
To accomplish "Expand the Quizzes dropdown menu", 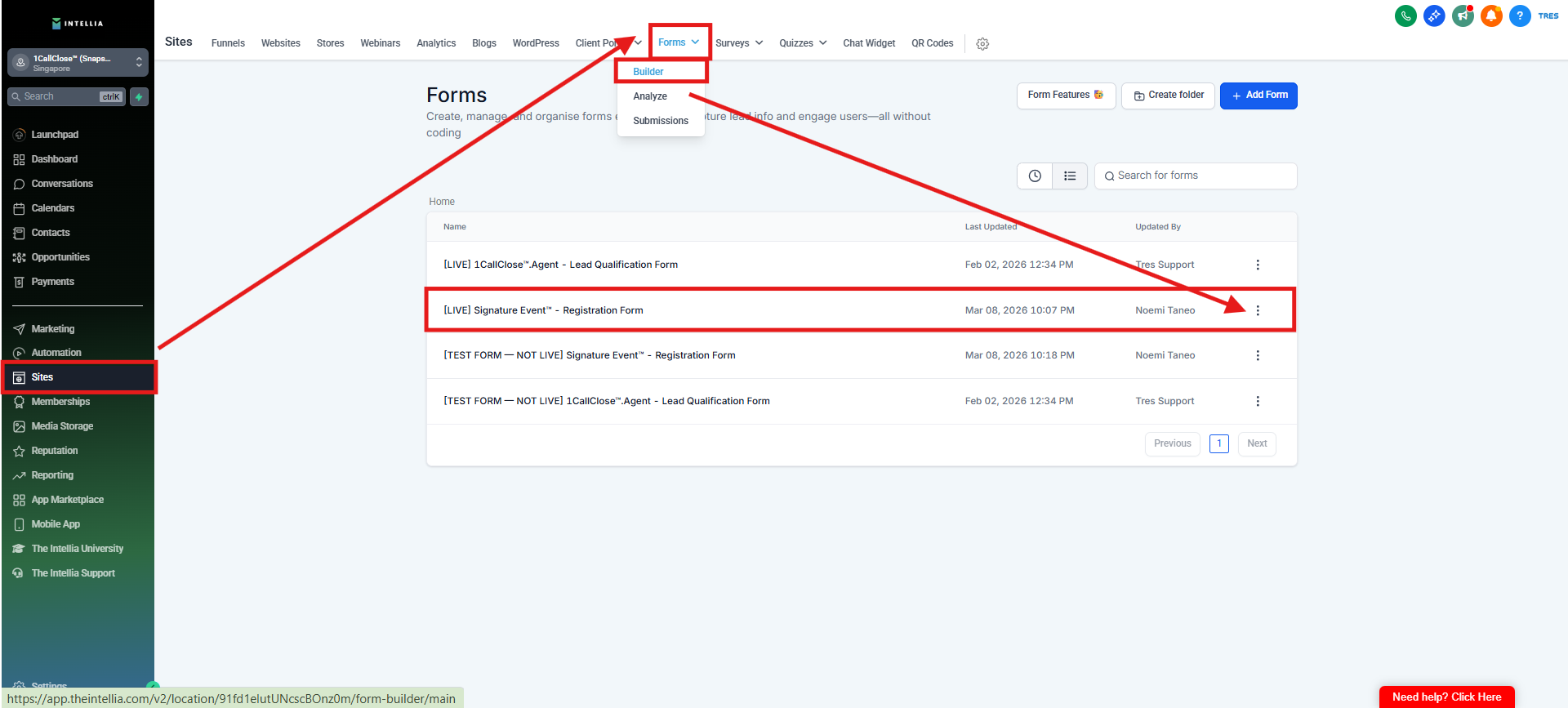I will point(803,43).
